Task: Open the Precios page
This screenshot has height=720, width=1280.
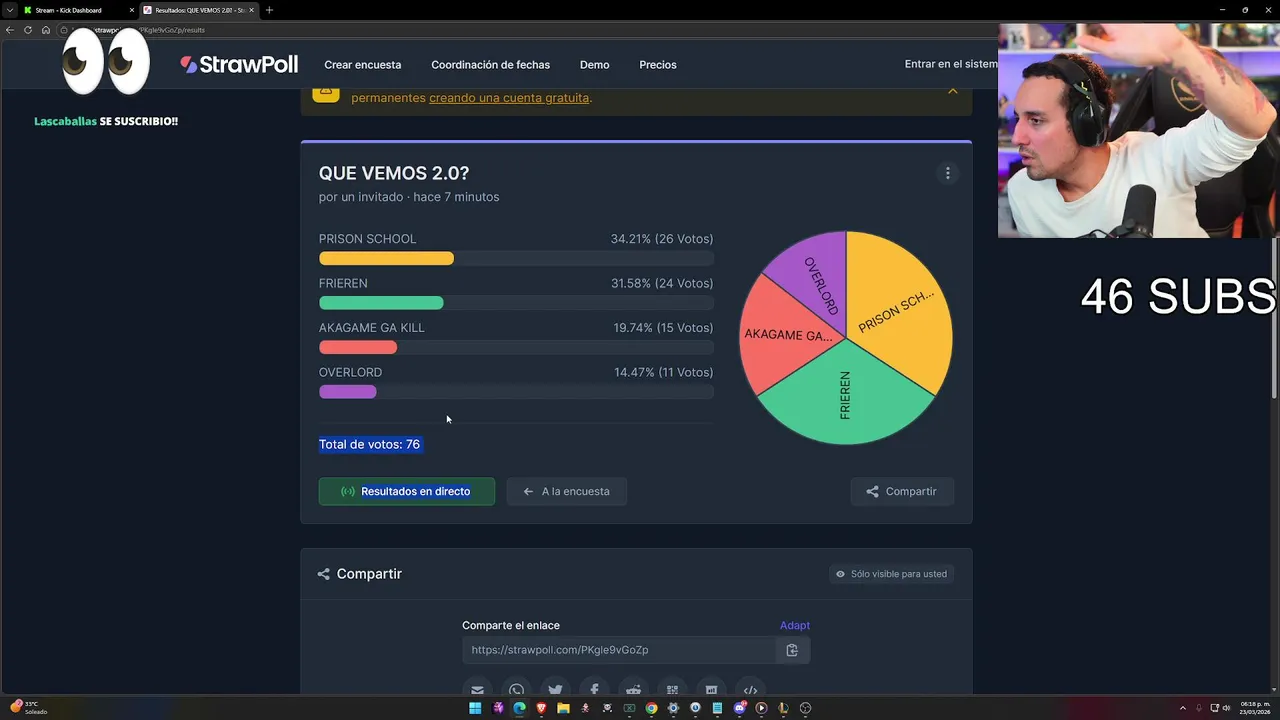Action: 658,65
